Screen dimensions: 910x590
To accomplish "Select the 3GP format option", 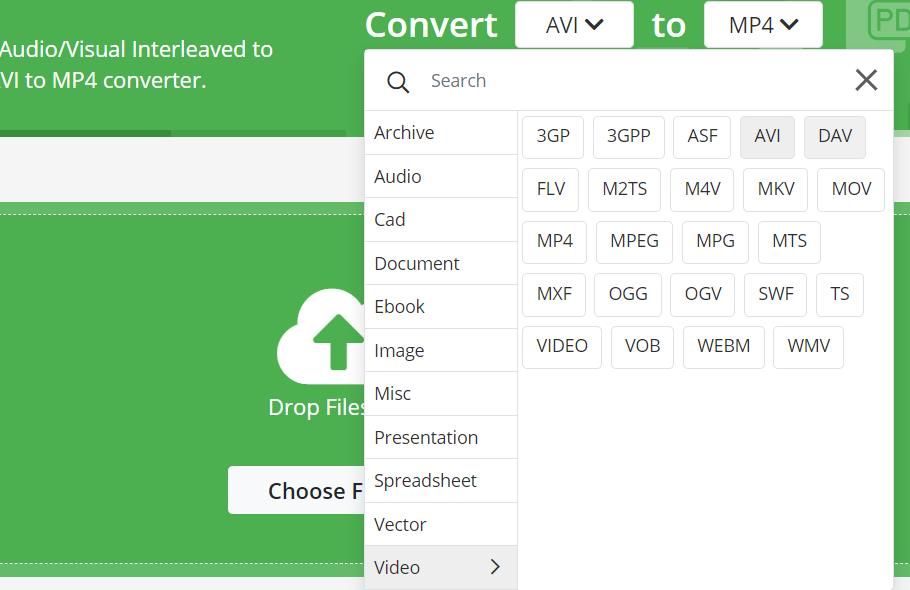I will click(553, 136).
